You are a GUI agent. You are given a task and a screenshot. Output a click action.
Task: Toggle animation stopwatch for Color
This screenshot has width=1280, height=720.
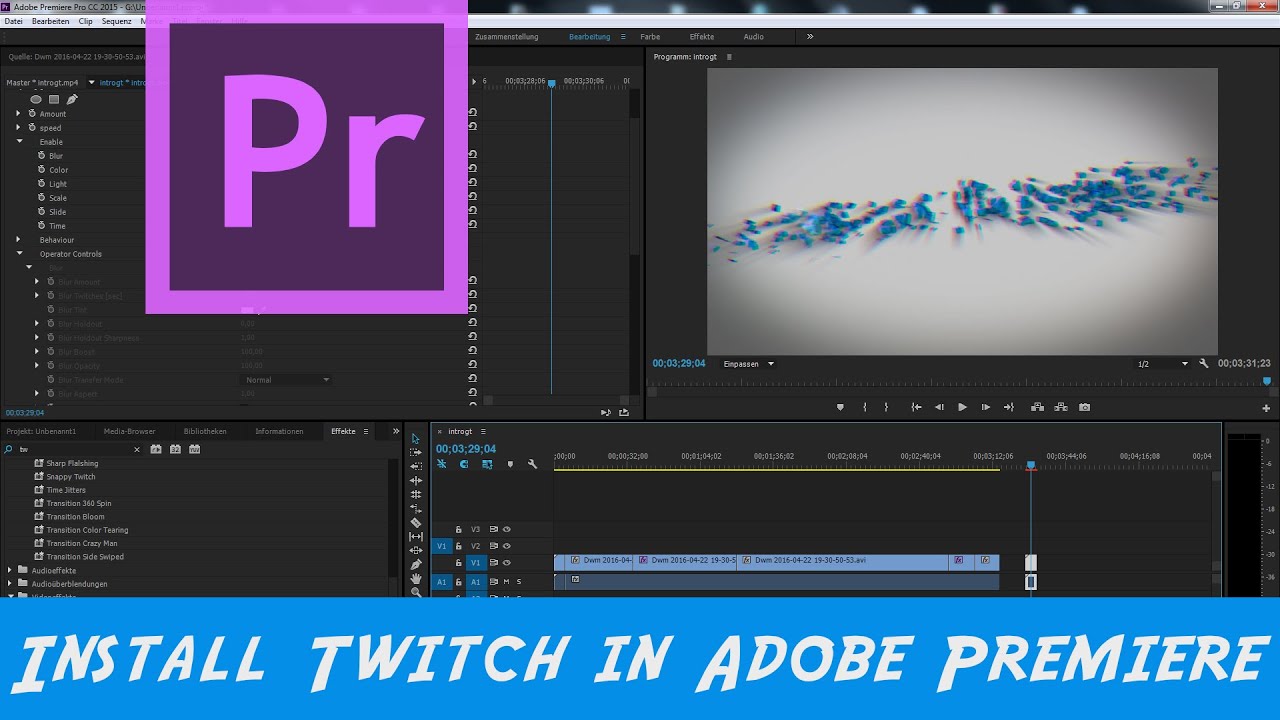click(x=42, y=169)
